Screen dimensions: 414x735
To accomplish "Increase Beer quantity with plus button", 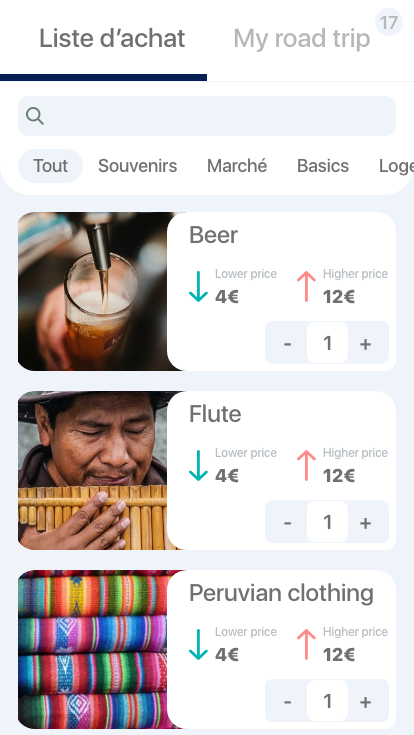I will [366, 344].
